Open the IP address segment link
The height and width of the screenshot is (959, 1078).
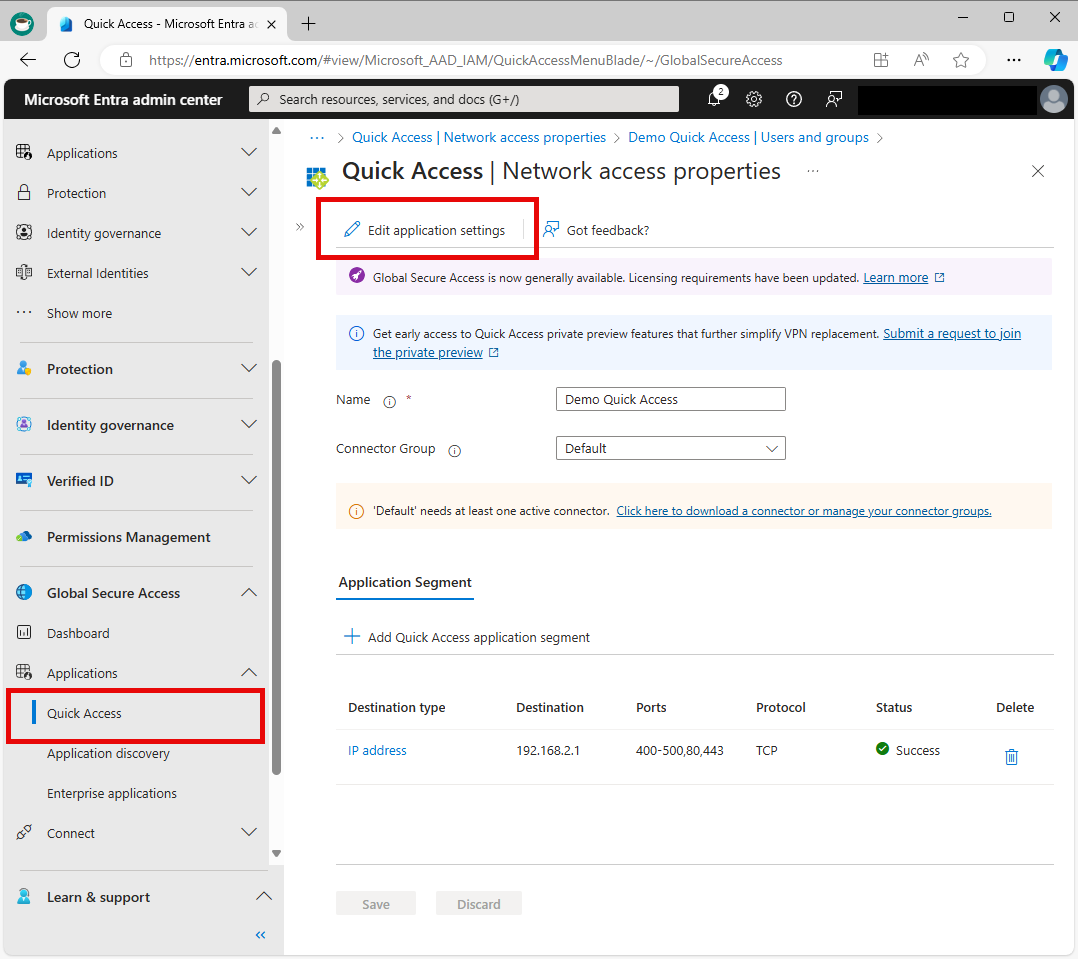pyautogui.click(x=377, y=751)
